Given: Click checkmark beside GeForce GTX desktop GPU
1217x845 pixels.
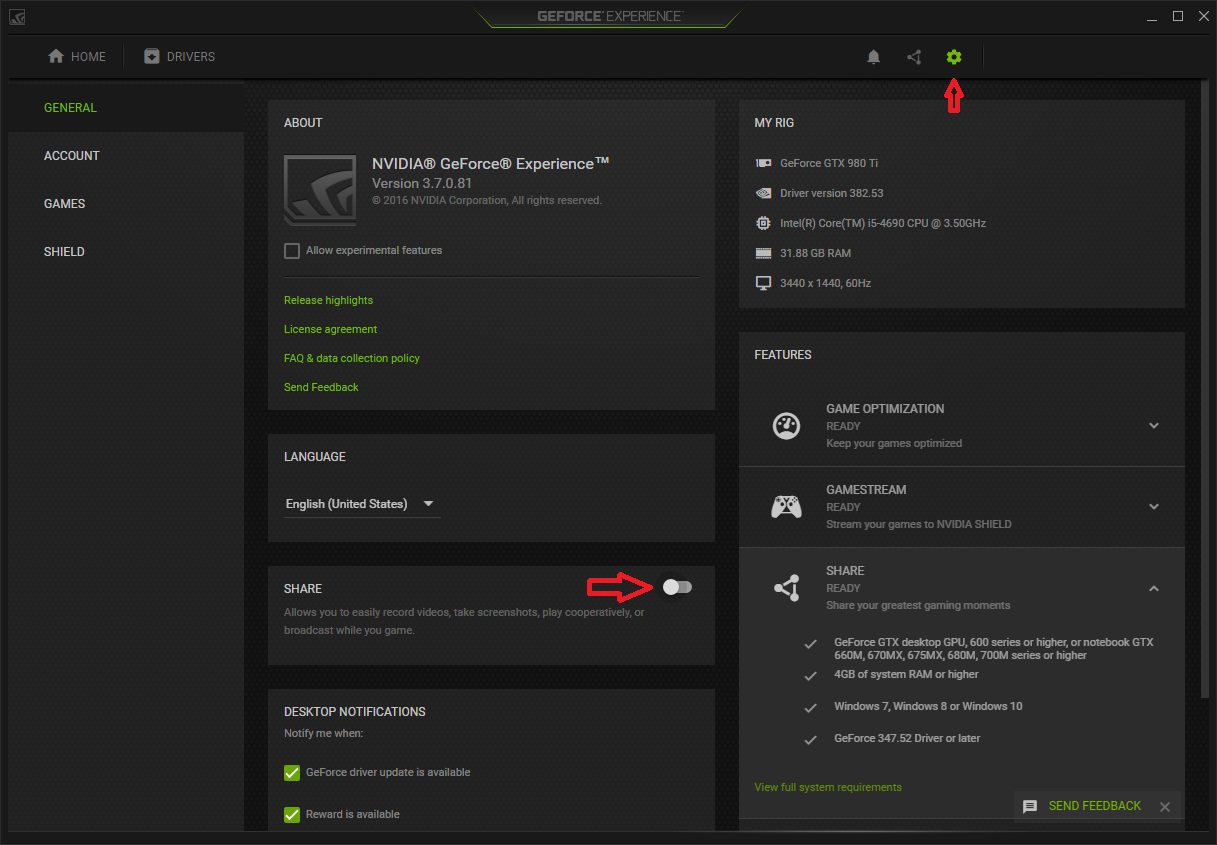Looking at the screenshot, I should 811,644.
